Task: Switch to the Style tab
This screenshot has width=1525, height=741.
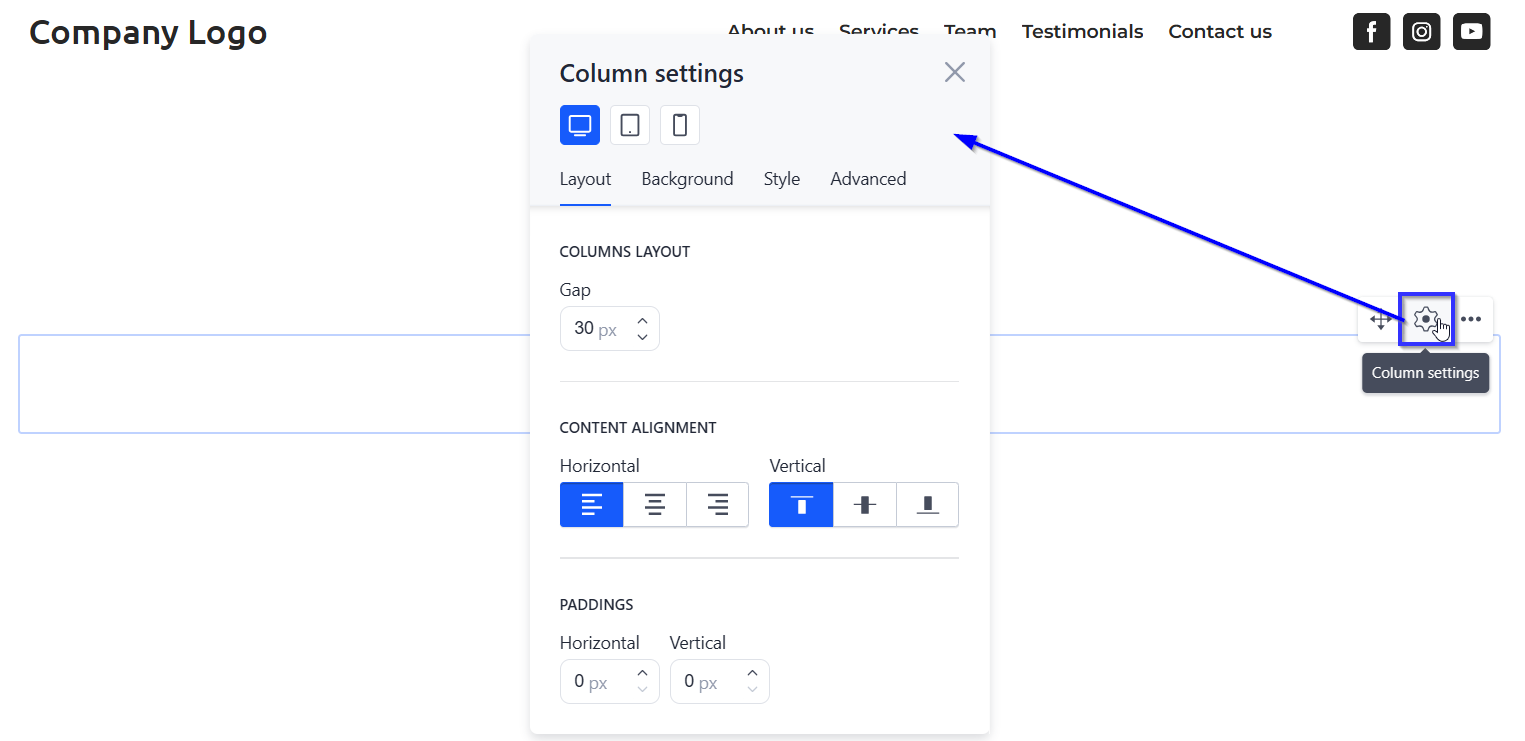Action: point(782,179)
